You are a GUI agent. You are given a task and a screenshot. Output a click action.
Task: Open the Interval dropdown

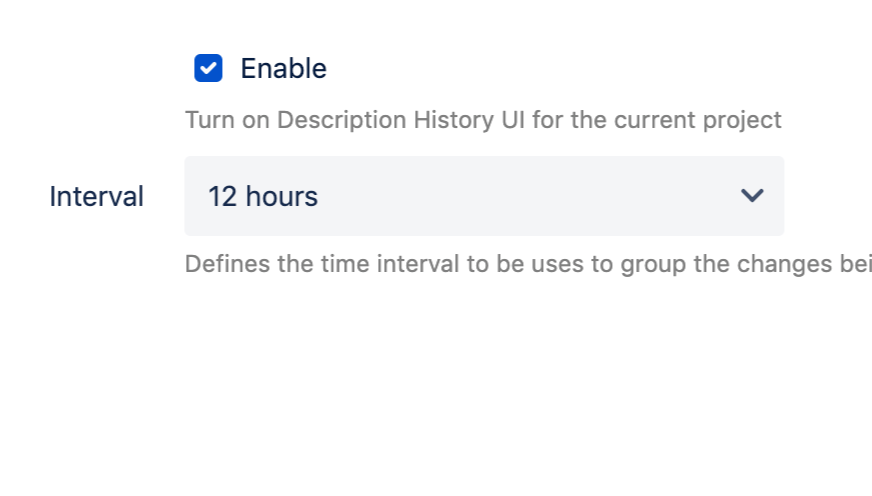[x=483, y=196]
